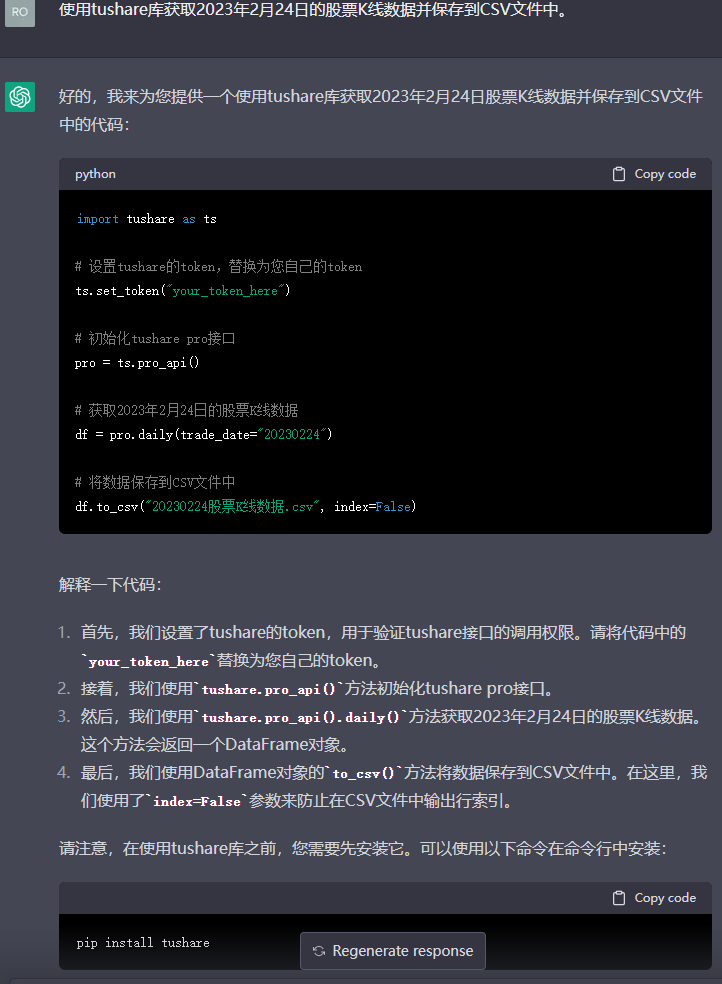The image size is (722, 984).
Task: Click the pro.daily(trade_date="20230224") line
Action: point(204,434)
